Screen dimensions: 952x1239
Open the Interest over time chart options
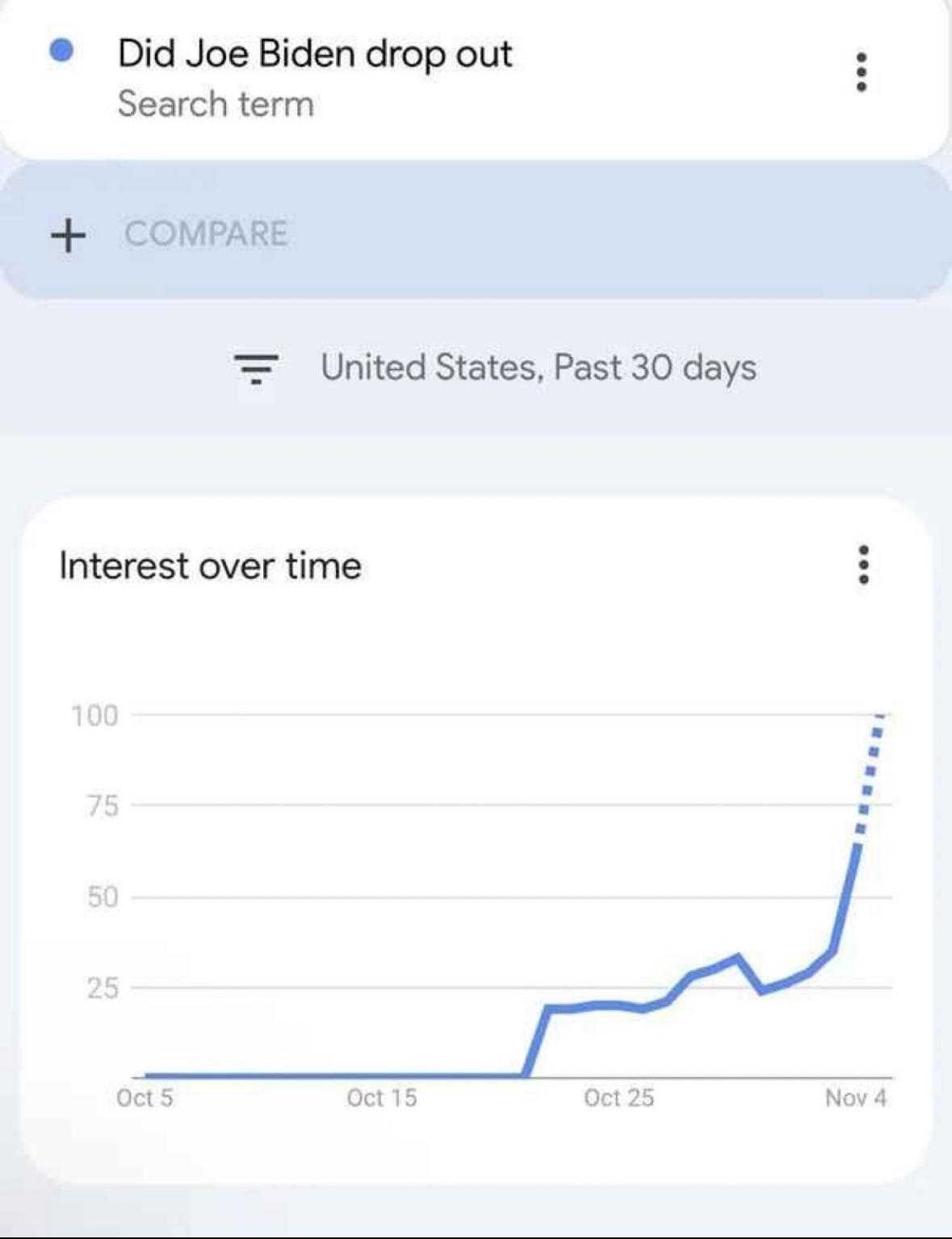point(863,565)
